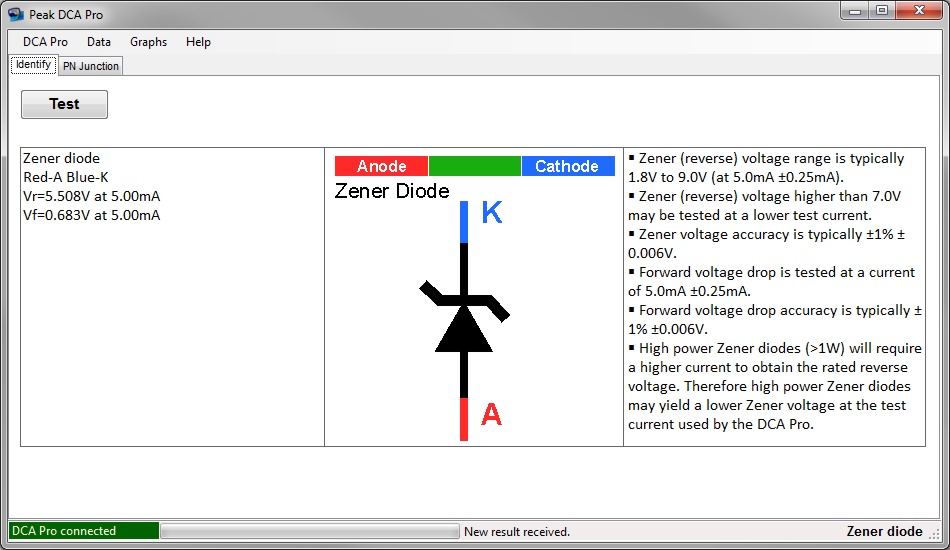950x550 pixels.
Task: Click the forward voltage drop current note
Action: 771,282
